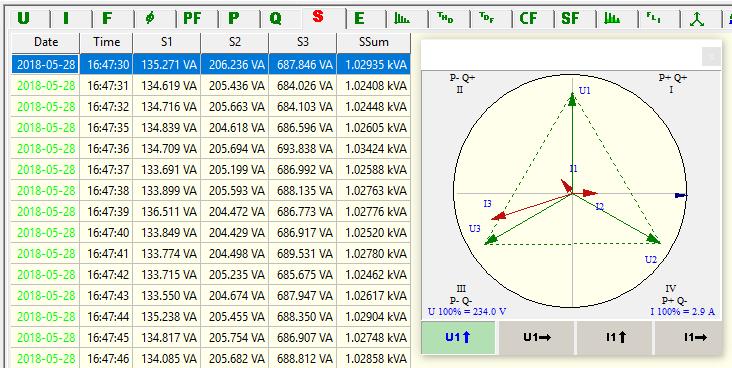
Task: Close the phasor diagram panel
Action: point(711,57)
